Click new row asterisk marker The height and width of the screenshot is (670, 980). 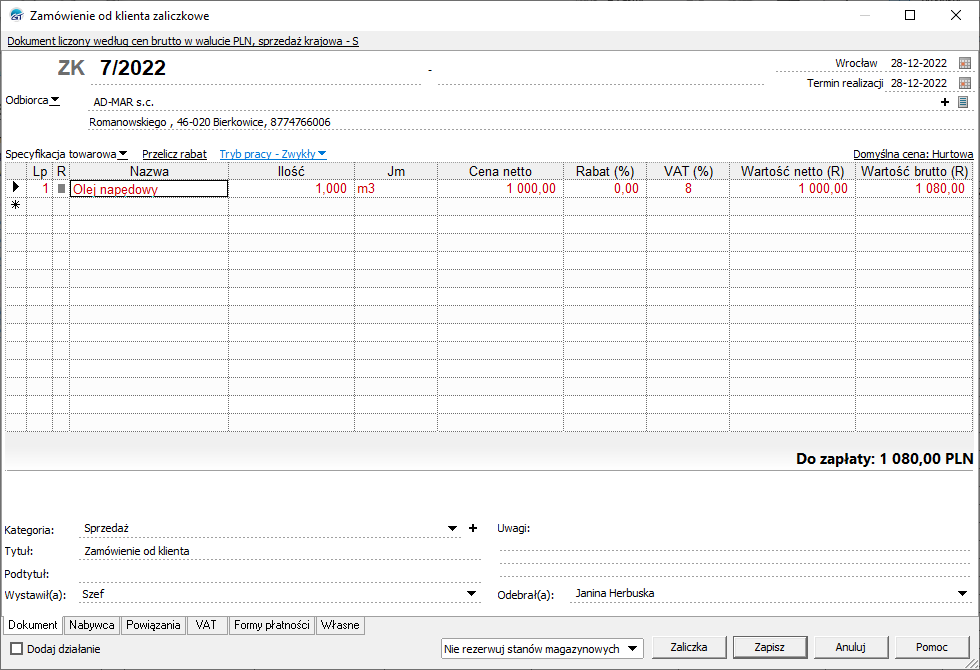pos(16,205)
